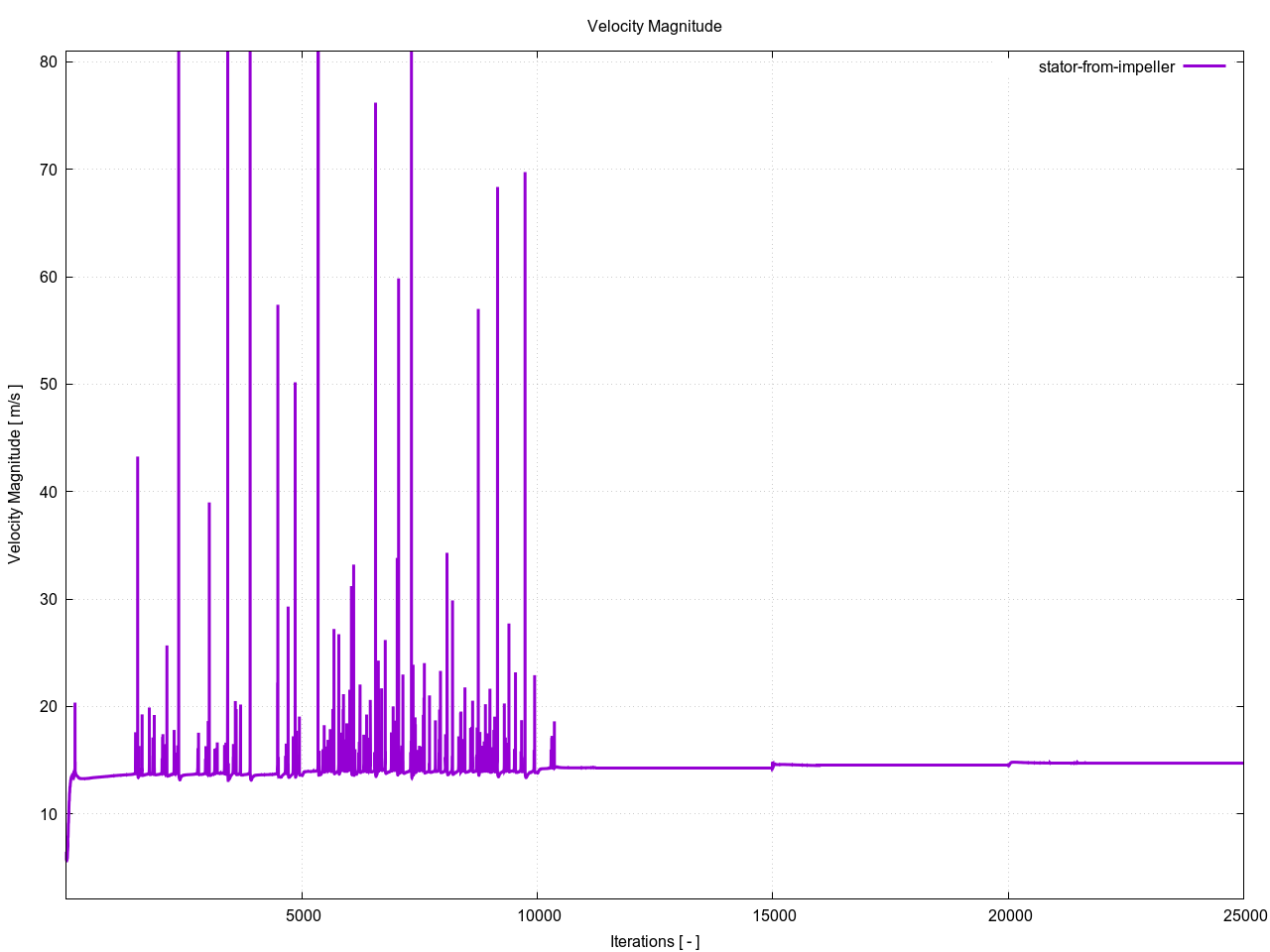Click the stator-from-impeller legend label
The height and width of the screenshot is (952, 1270).
1105,67
